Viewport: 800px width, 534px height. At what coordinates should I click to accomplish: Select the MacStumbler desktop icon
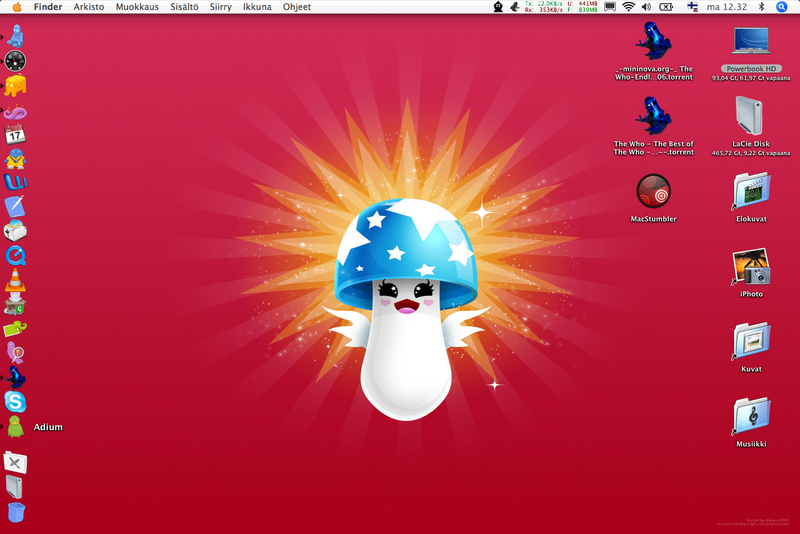(654, 198)
